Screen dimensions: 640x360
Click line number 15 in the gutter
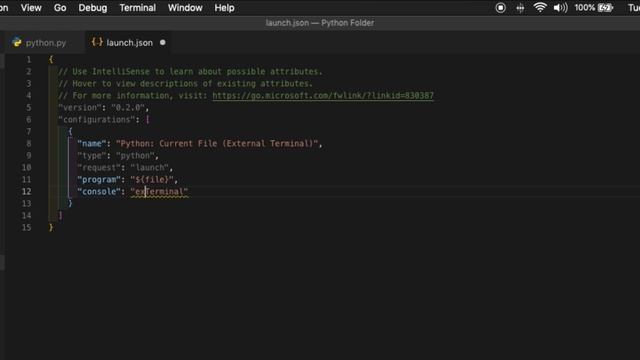[x=27, y=228]
